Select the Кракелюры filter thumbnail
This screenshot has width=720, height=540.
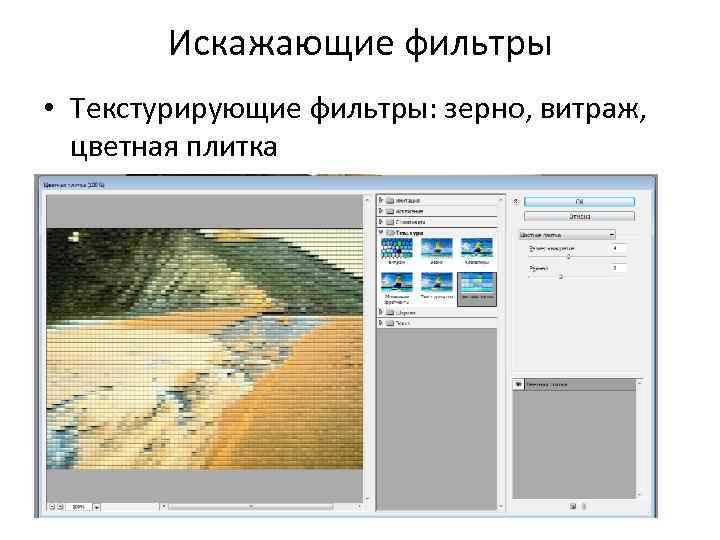[477, 248]
